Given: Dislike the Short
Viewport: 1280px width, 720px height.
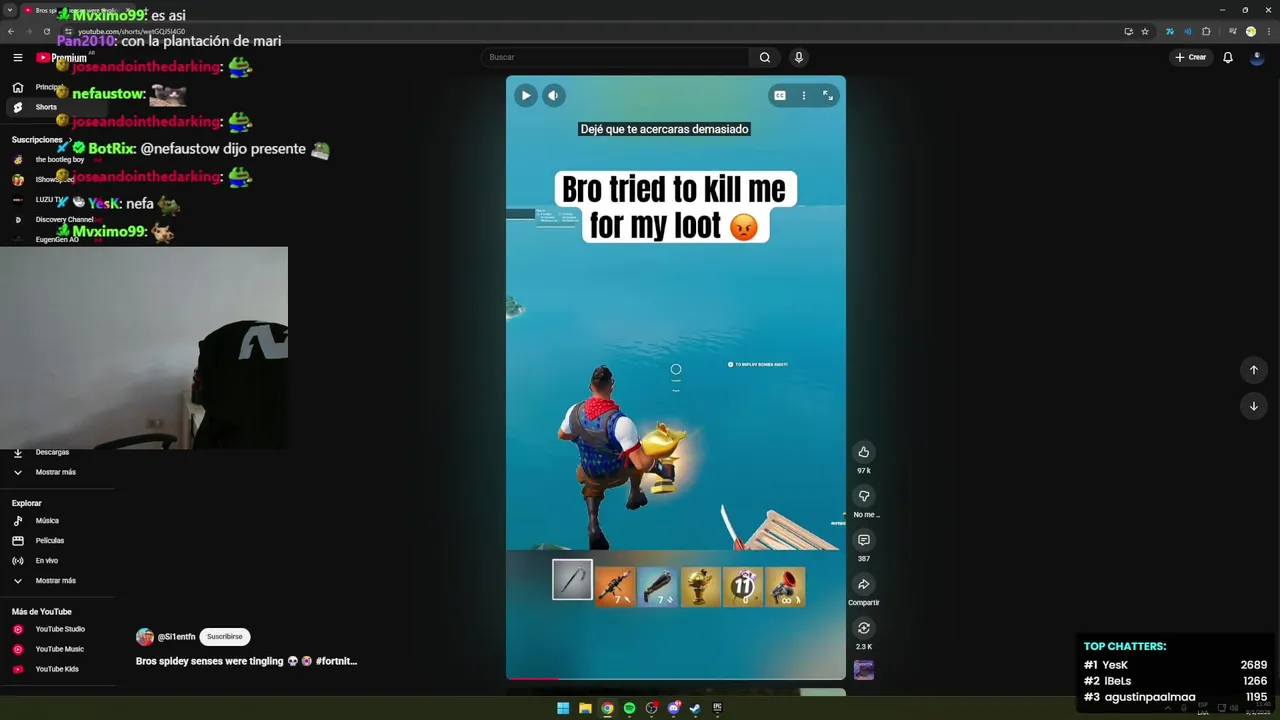Looking at the screenshot, I should point(864,496).
